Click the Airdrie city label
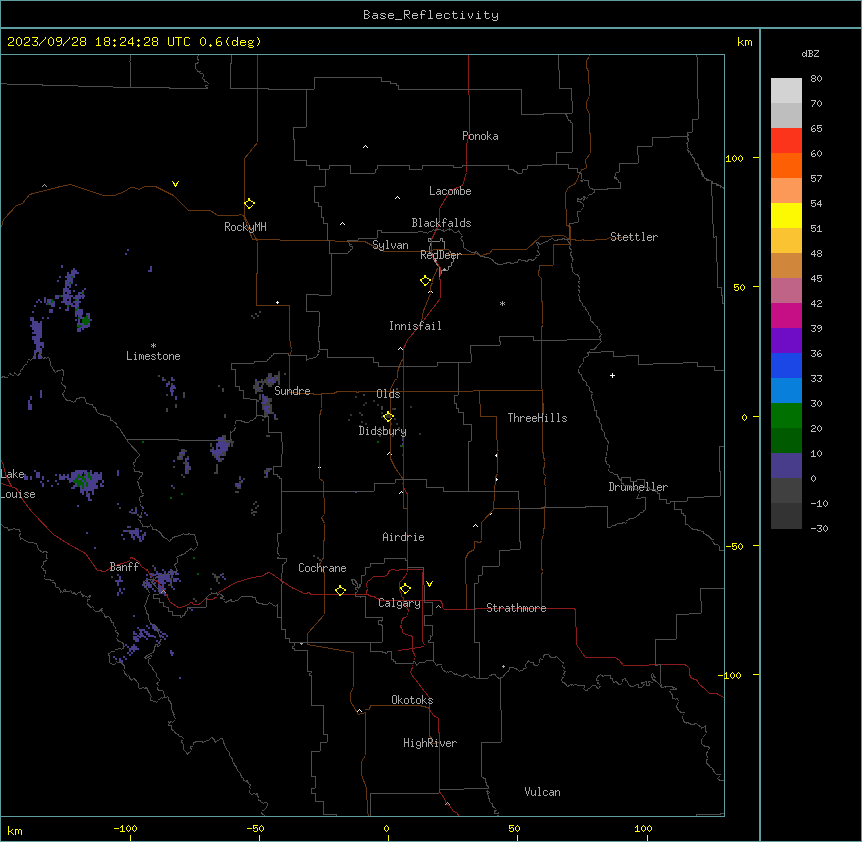This screenshot has width=862, height=842. [x=403, y=537]
